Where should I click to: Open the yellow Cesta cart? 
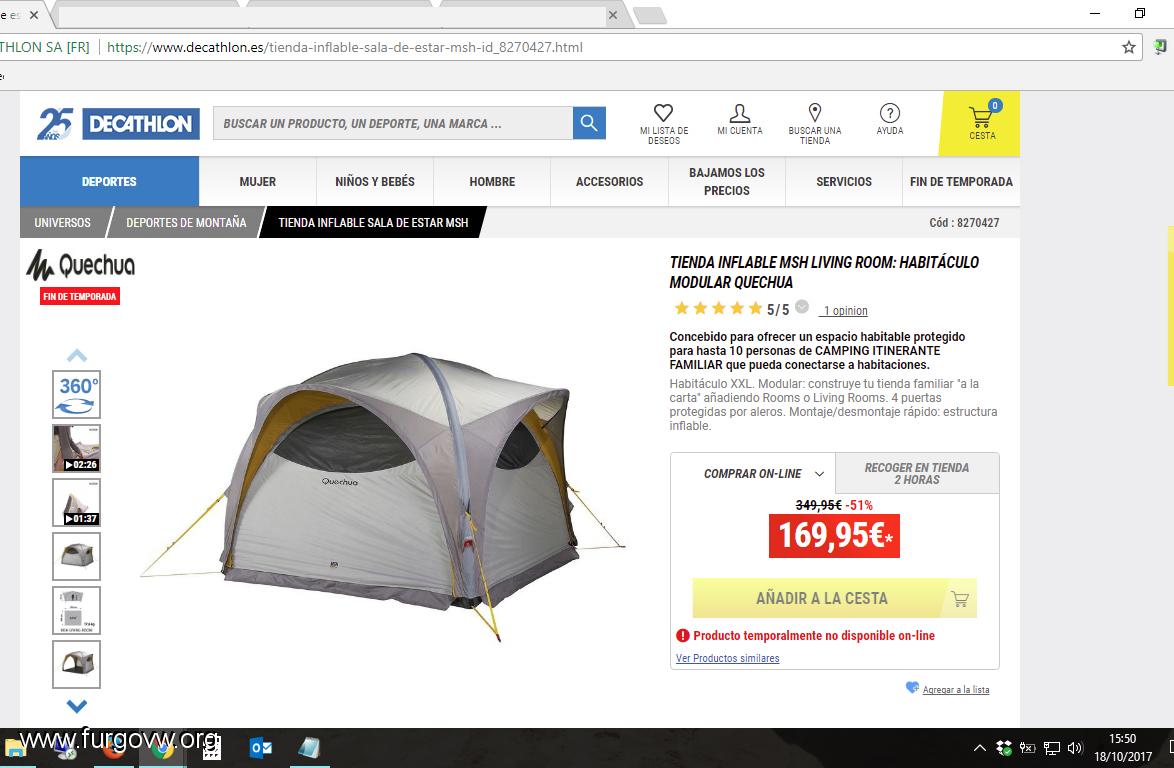pyautogui.click(x=980, y=124)
